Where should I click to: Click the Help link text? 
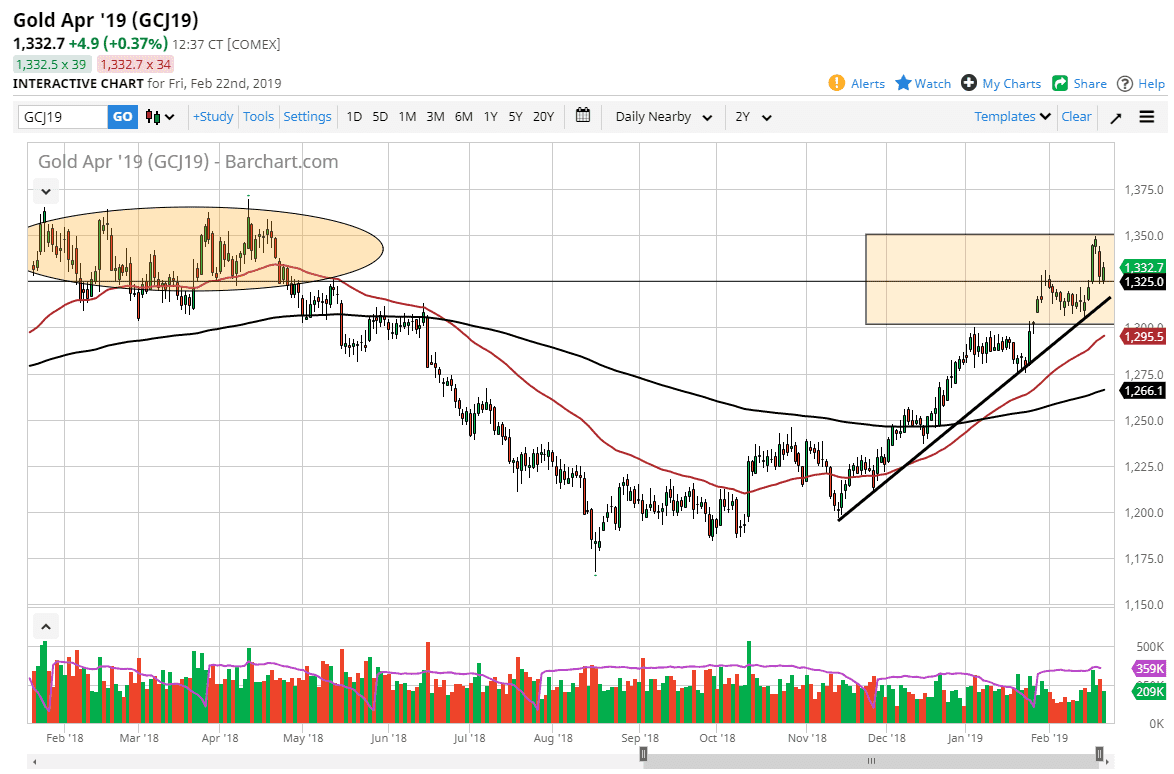coord(1152,84)
